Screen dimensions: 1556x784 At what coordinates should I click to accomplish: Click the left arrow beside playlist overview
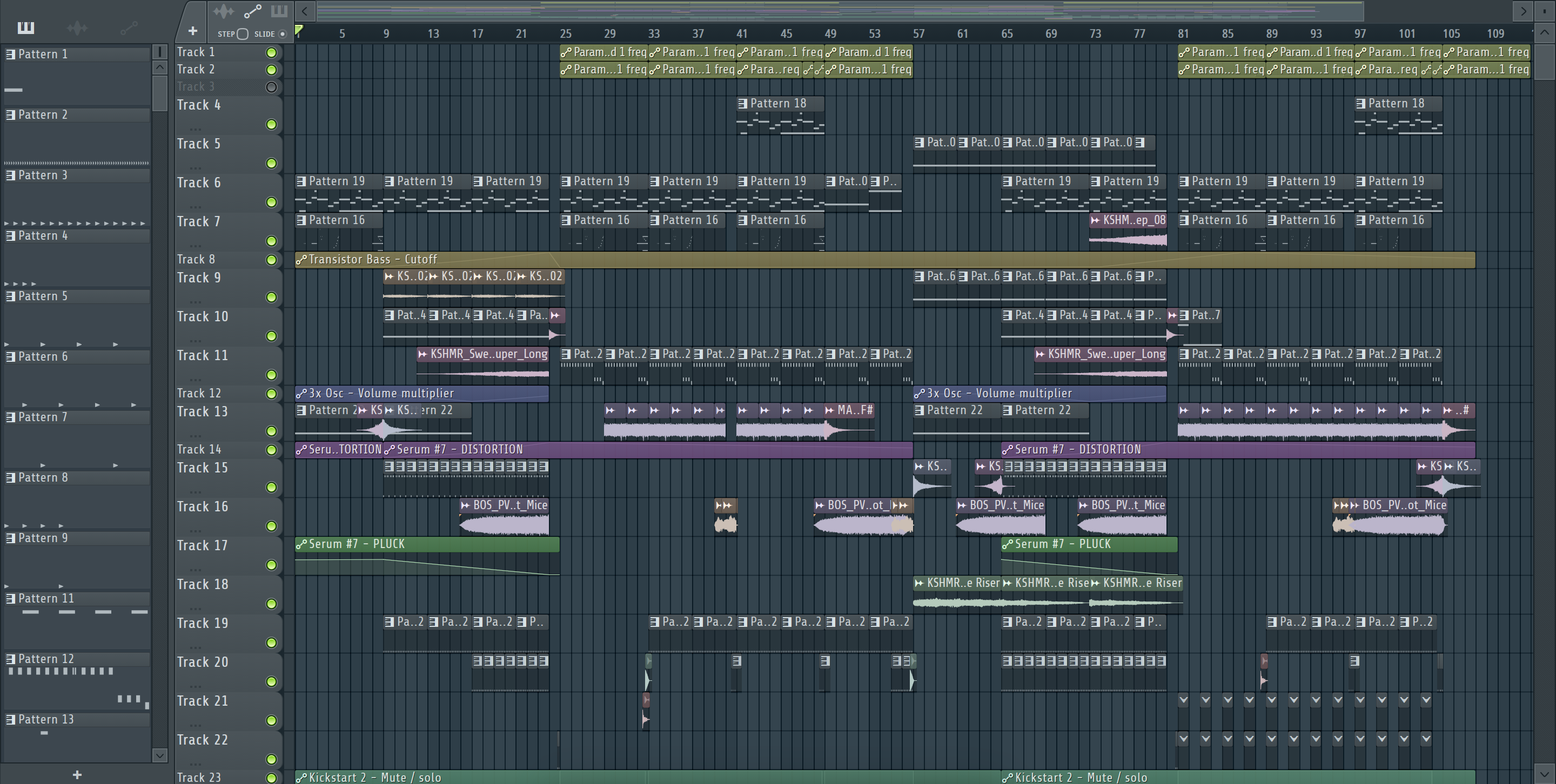tap(305, 11)
